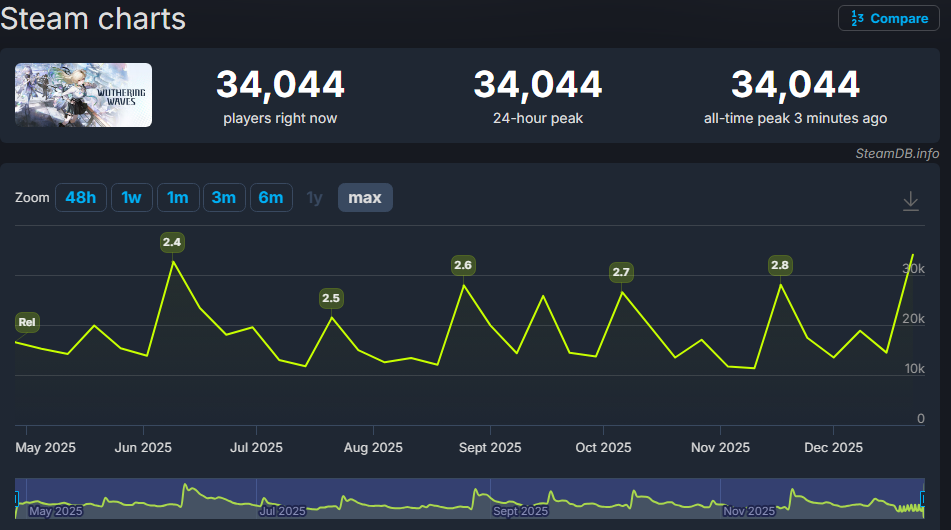Click the right navigator range handle
Image resolution: width=951 pixels, height=530 pixels.
coord(922,498)
